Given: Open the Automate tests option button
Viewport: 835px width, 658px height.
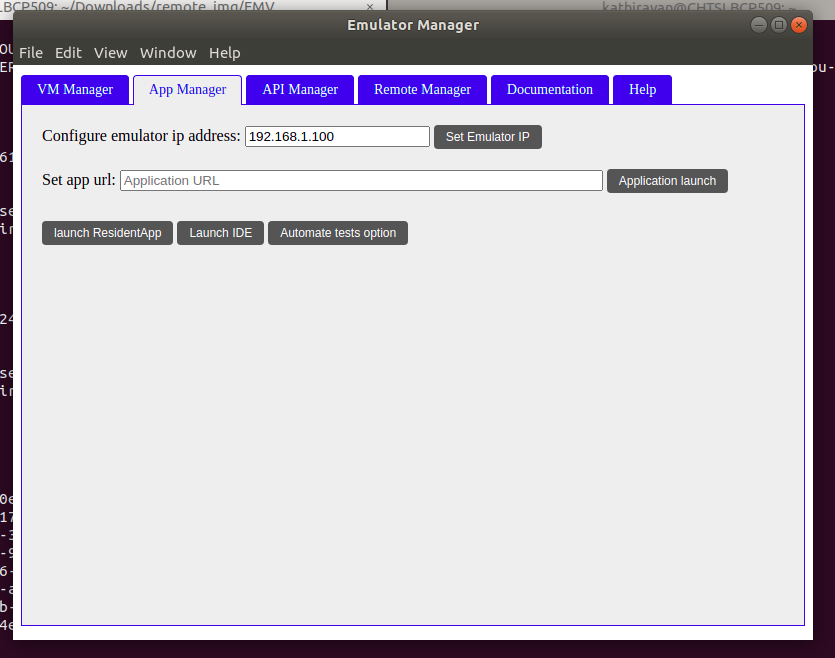Looking at the screenshot, I should (337, 233).
